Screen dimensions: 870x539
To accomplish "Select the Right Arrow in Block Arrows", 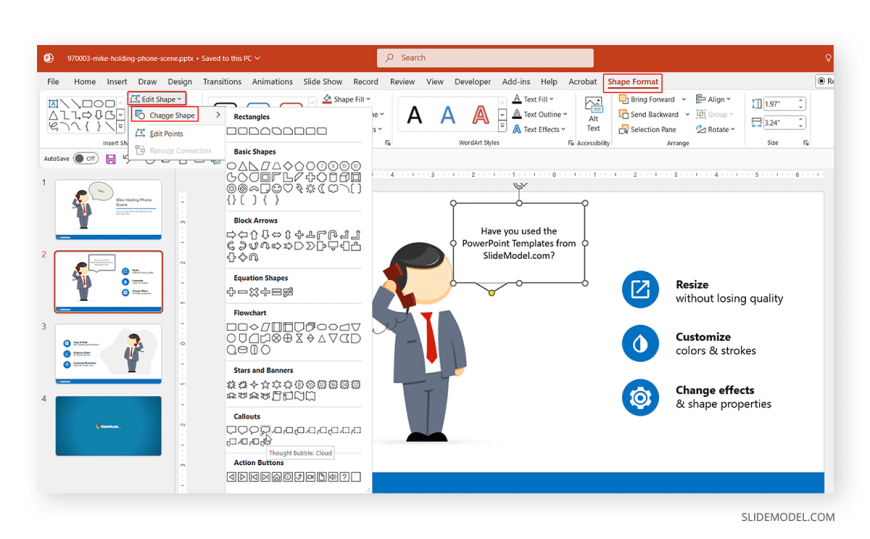I will click(x=231, y=234).
